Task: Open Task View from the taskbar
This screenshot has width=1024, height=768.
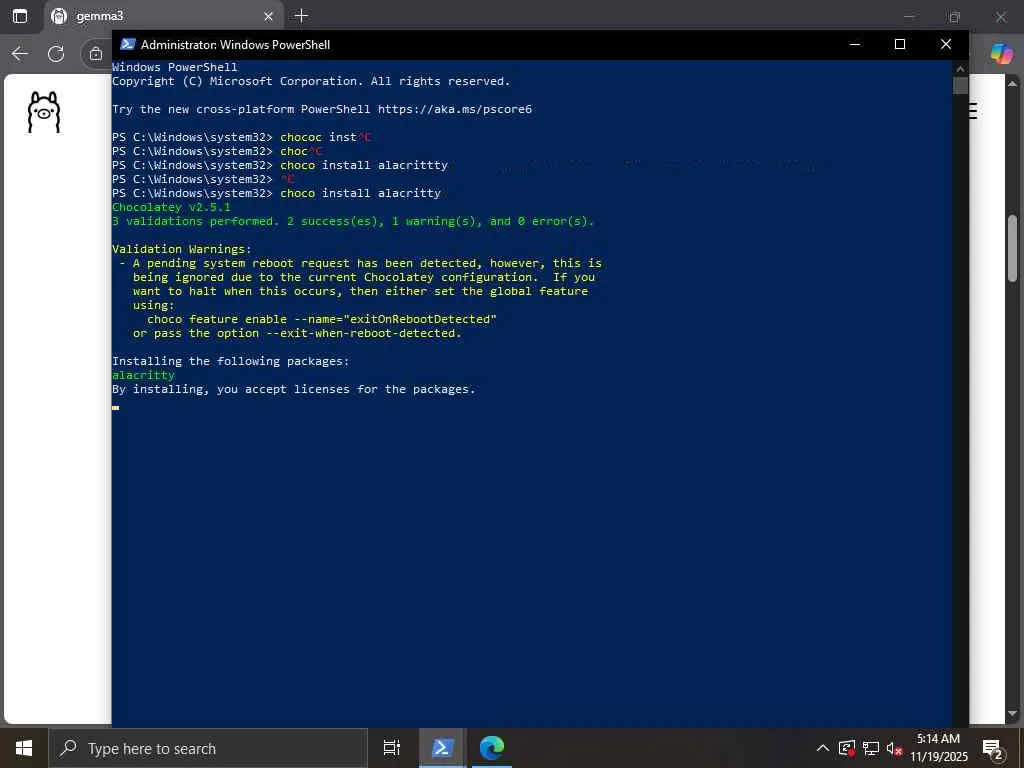Action: [392, 748]
